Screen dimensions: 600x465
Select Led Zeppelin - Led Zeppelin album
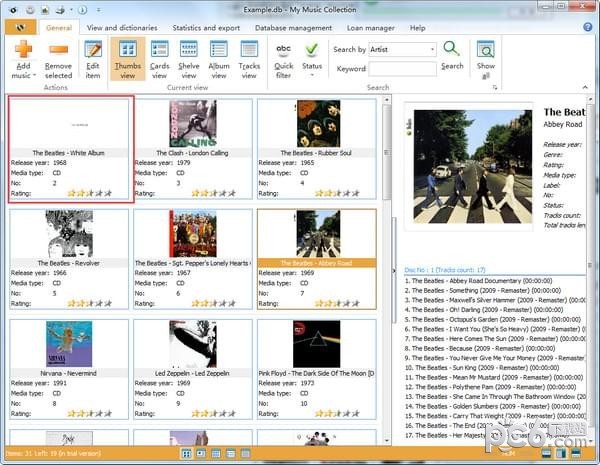(x=193, y=369)
